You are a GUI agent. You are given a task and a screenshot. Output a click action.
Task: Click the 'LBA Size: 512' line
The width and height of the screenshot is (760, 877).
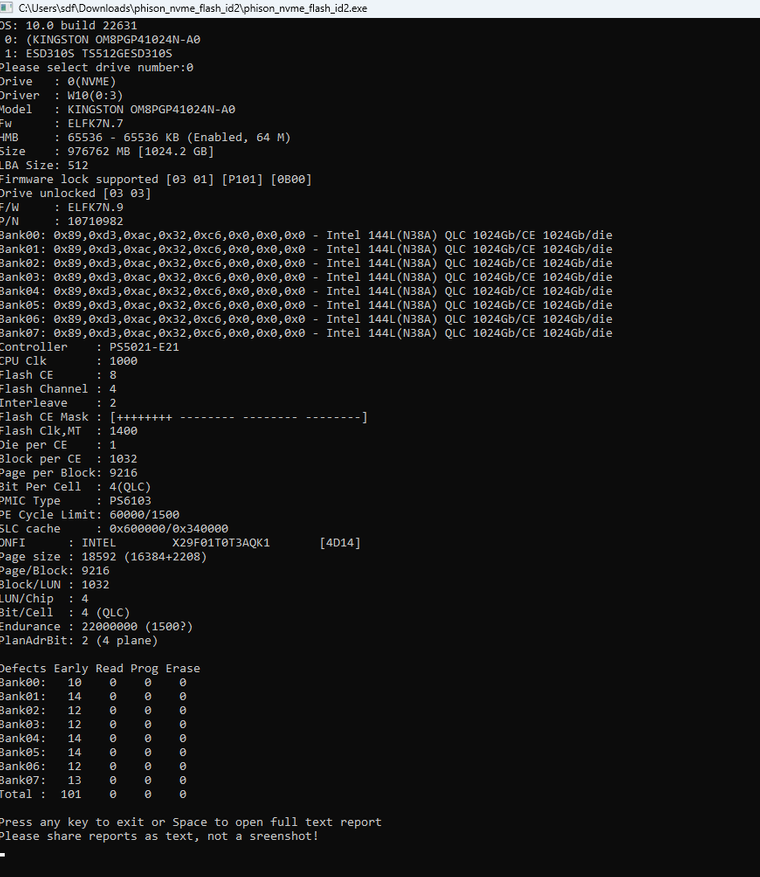click(x=44, y=166)
